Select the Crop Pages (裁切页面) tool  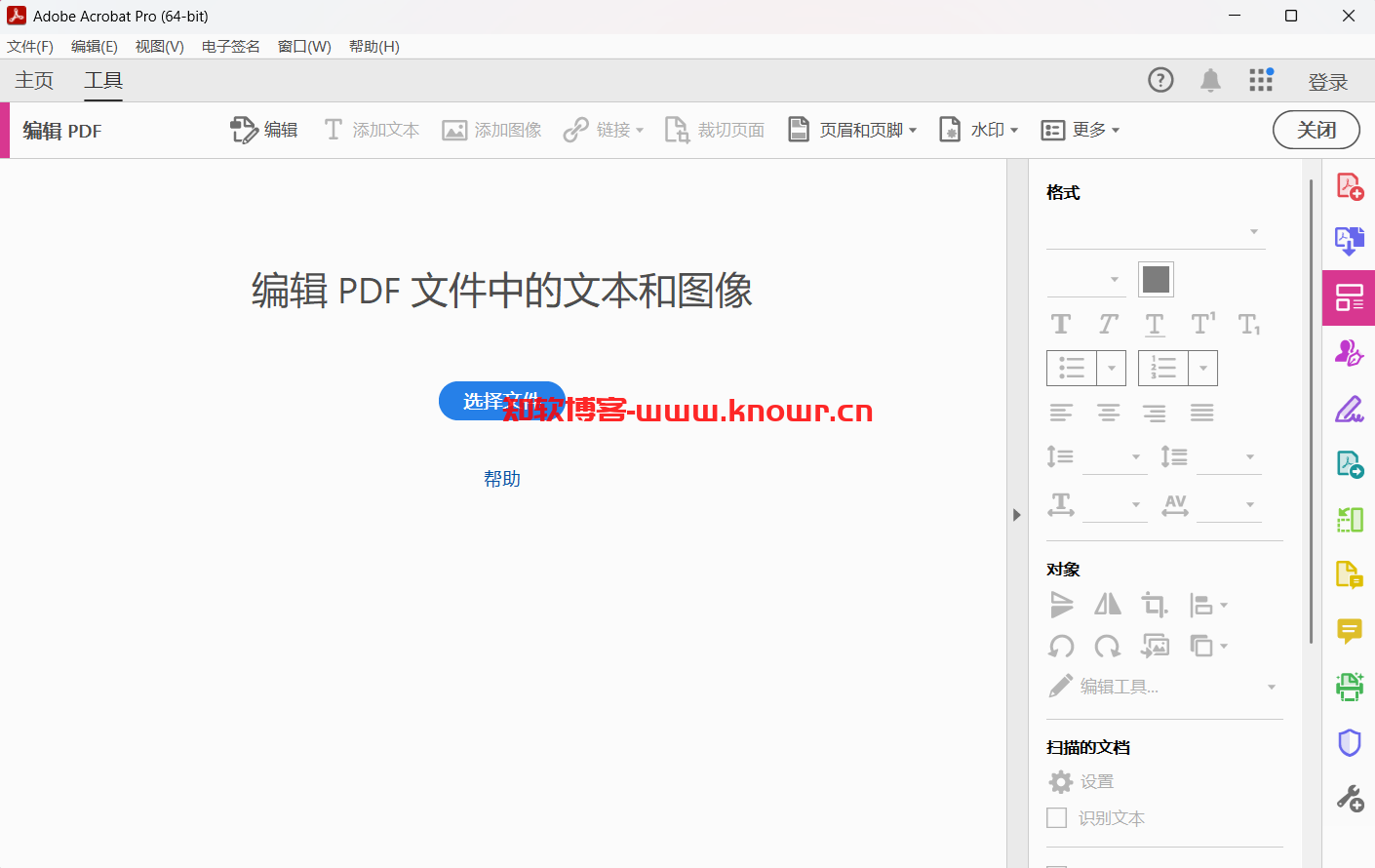715,130
